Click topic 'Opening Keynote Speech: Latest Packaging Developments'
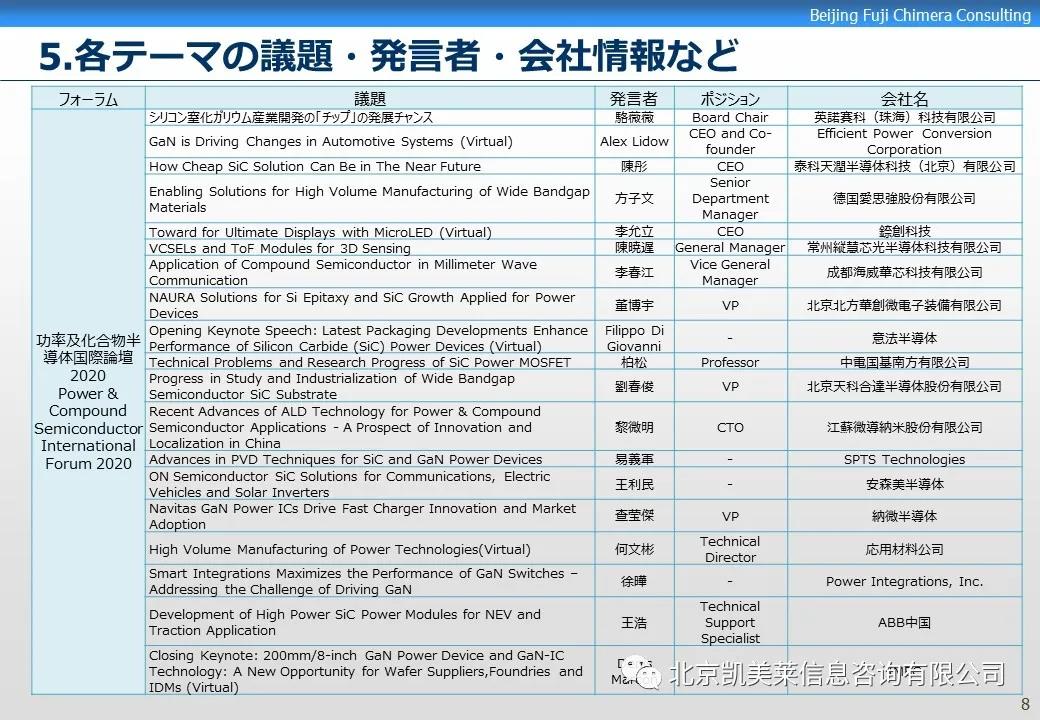 pyautogui.click(x=369, y=338)
